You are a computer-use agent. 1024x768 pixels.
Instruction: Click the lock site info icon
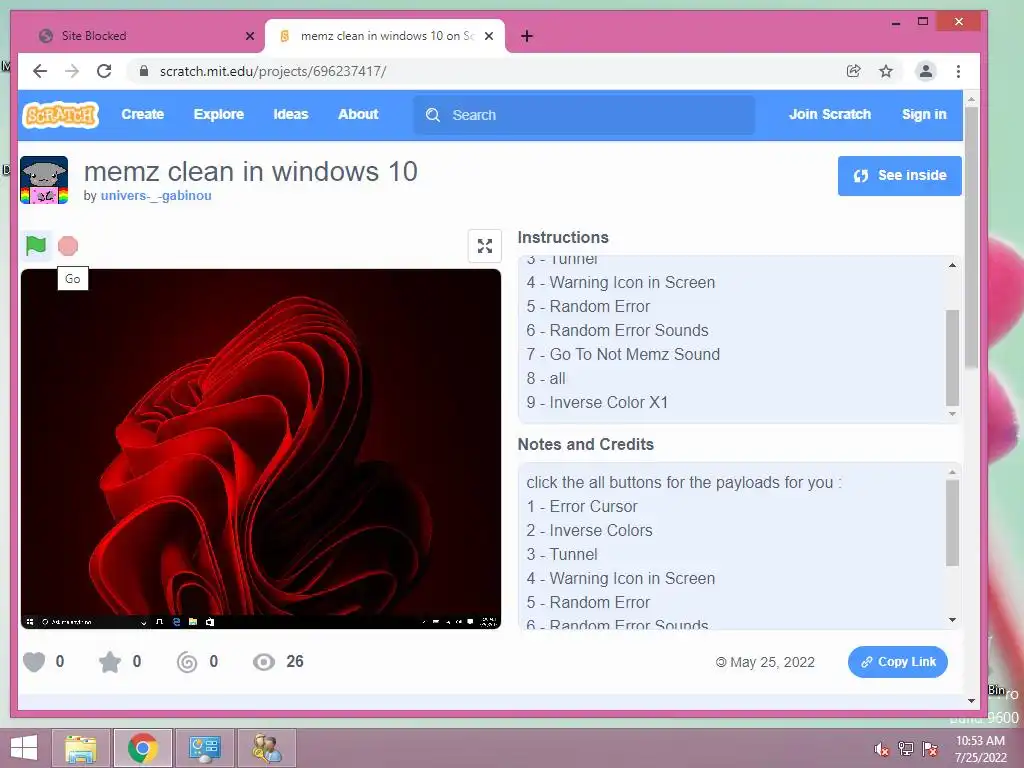click(144, 71)
